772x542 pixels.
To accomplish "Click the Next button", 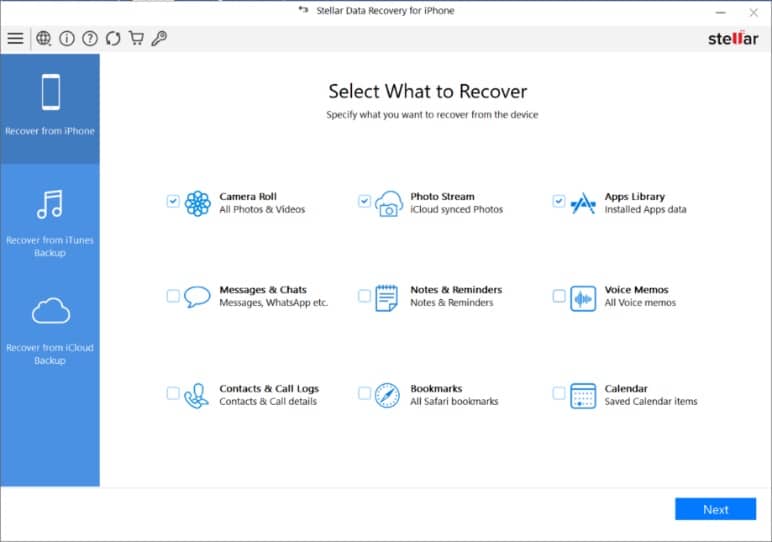I will click(x=715, y=509).
